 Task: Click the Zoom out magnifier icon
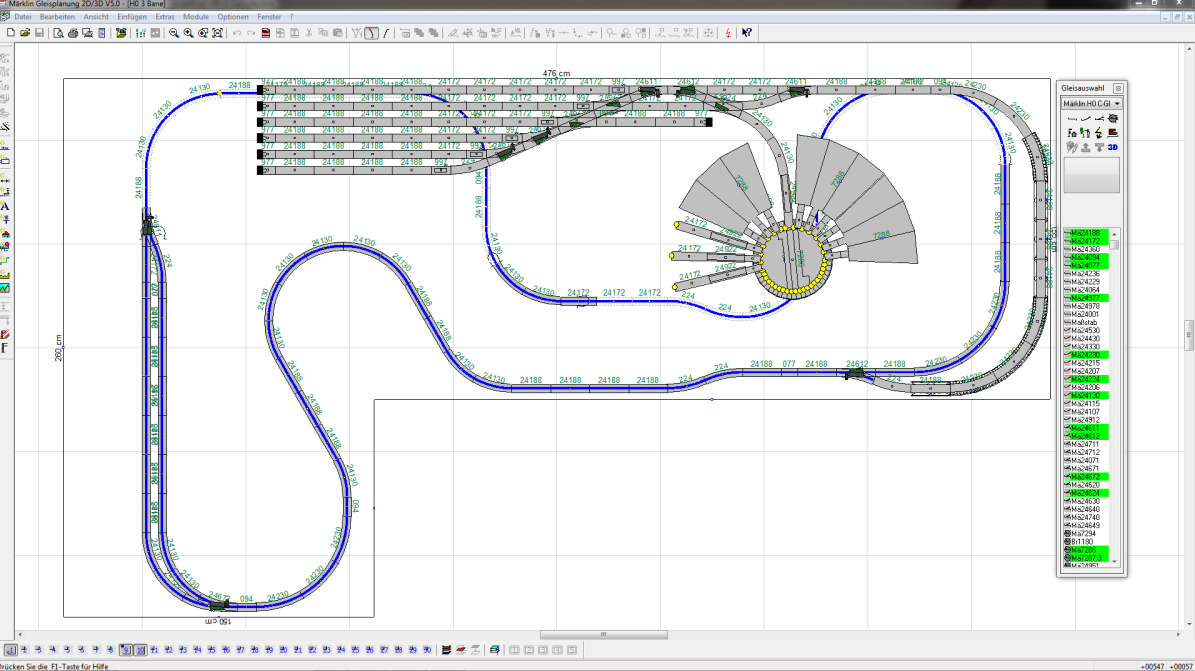[174, 33]
